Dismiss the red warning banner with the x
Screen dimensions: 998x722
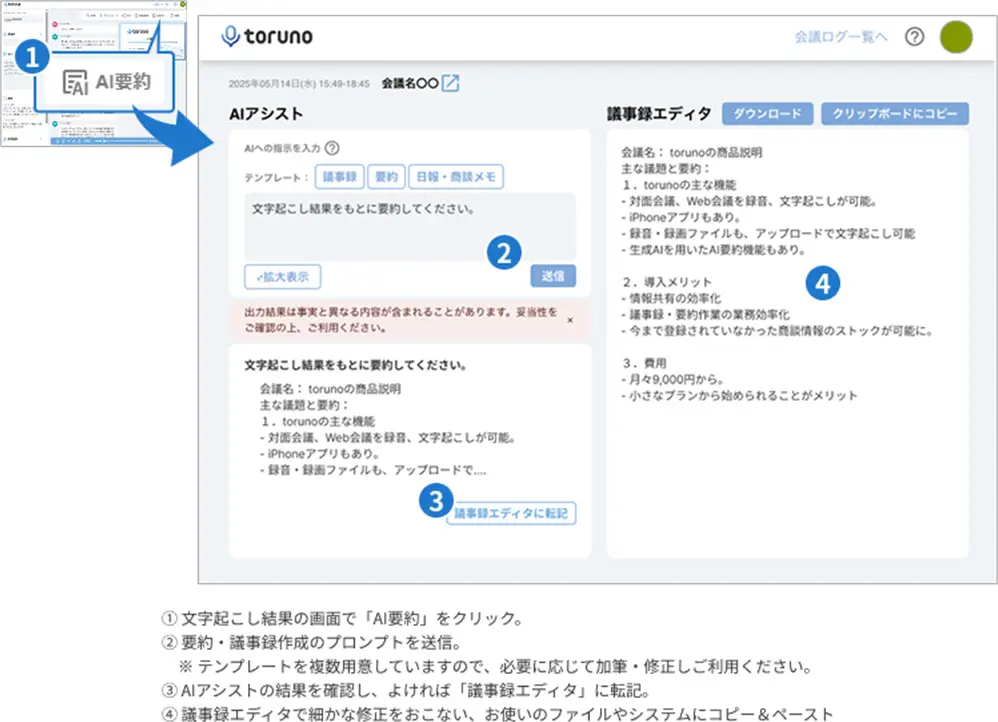pyautogui.click(x=570, y=320)
